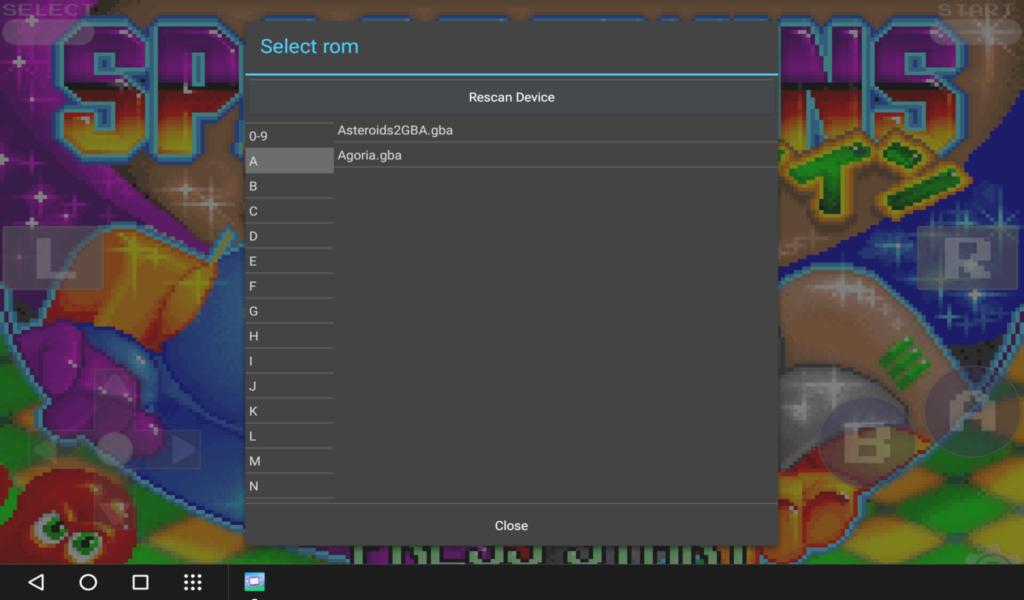
Task: Choose the D index entry
Action: click(289, 236)
